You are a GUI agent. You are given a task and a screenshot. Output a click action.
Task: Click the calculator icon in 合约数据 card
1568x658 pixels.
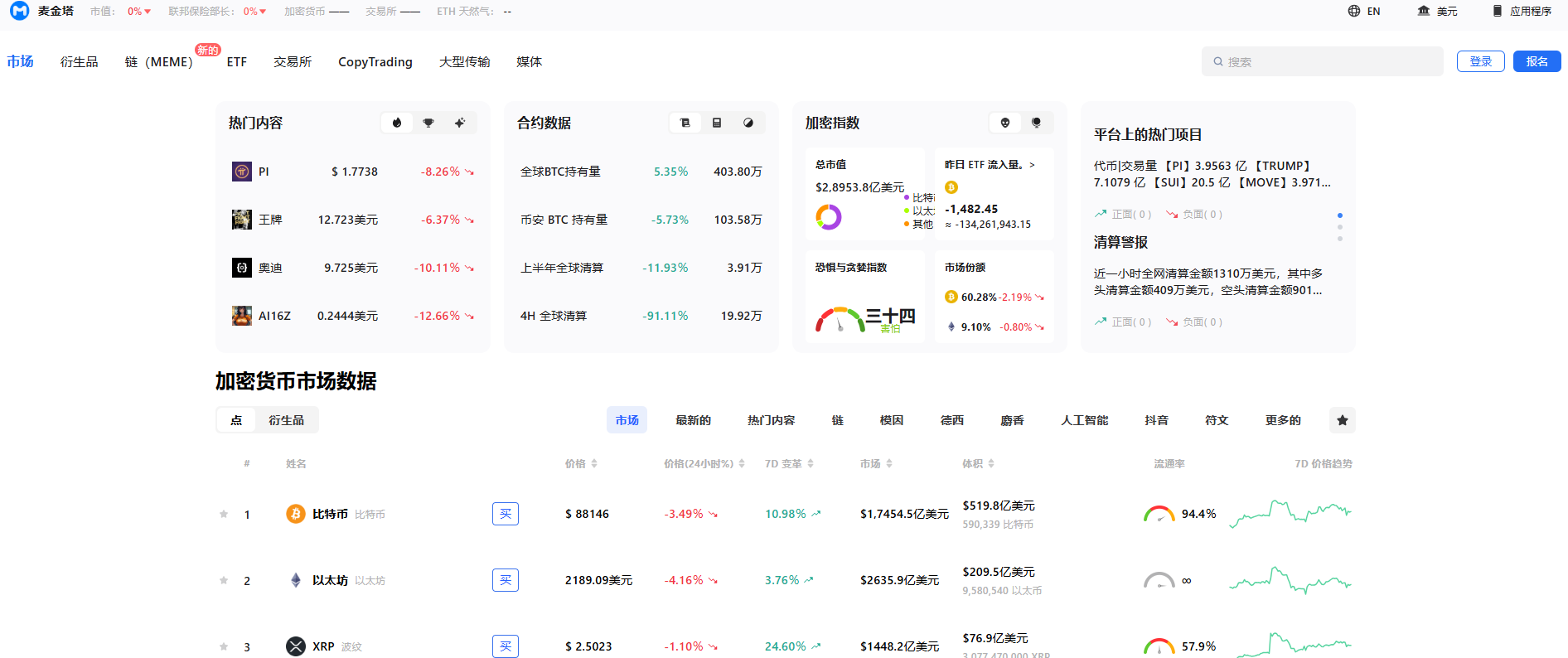click(717, 123)
